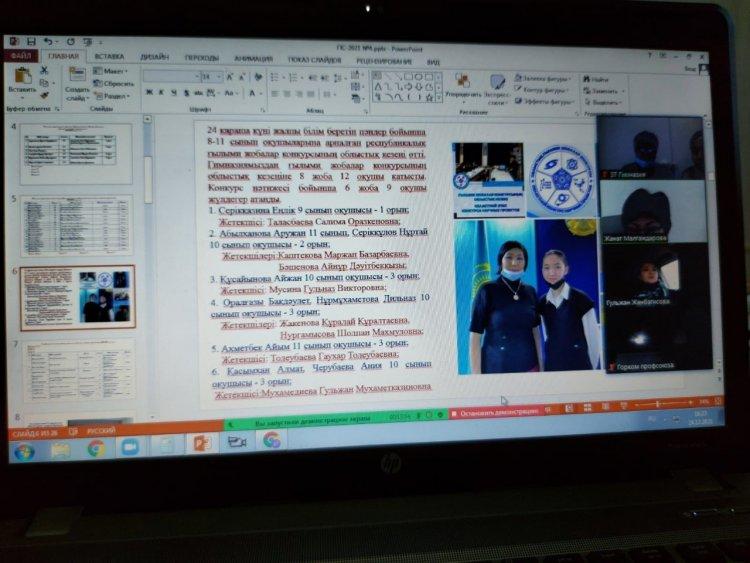Click Остановить демонстрацию (Stop Share) in Zoom bar
Screen dimensions: 750x563
click(495, 412)
